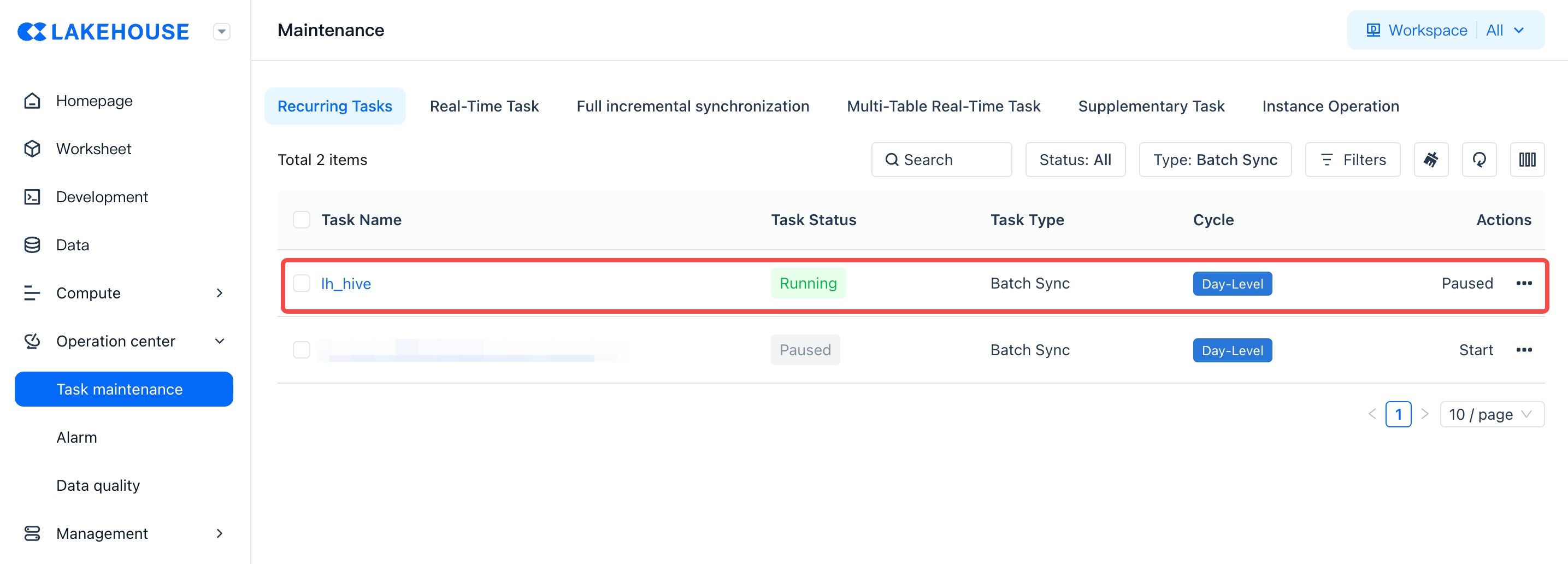
Task: Open more actions for the lh_hive row
Action: pyautogui.click(x=1524, y=283)
